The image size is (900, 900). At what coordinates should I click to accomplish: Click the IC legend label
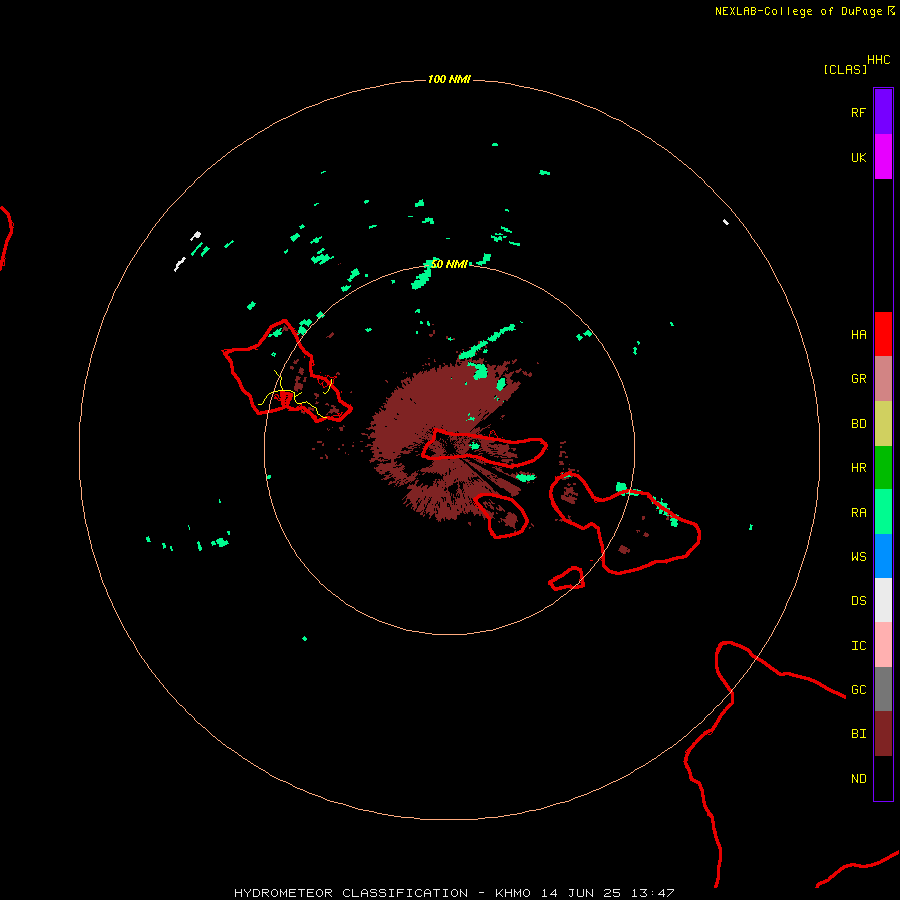tap(858, 646)
